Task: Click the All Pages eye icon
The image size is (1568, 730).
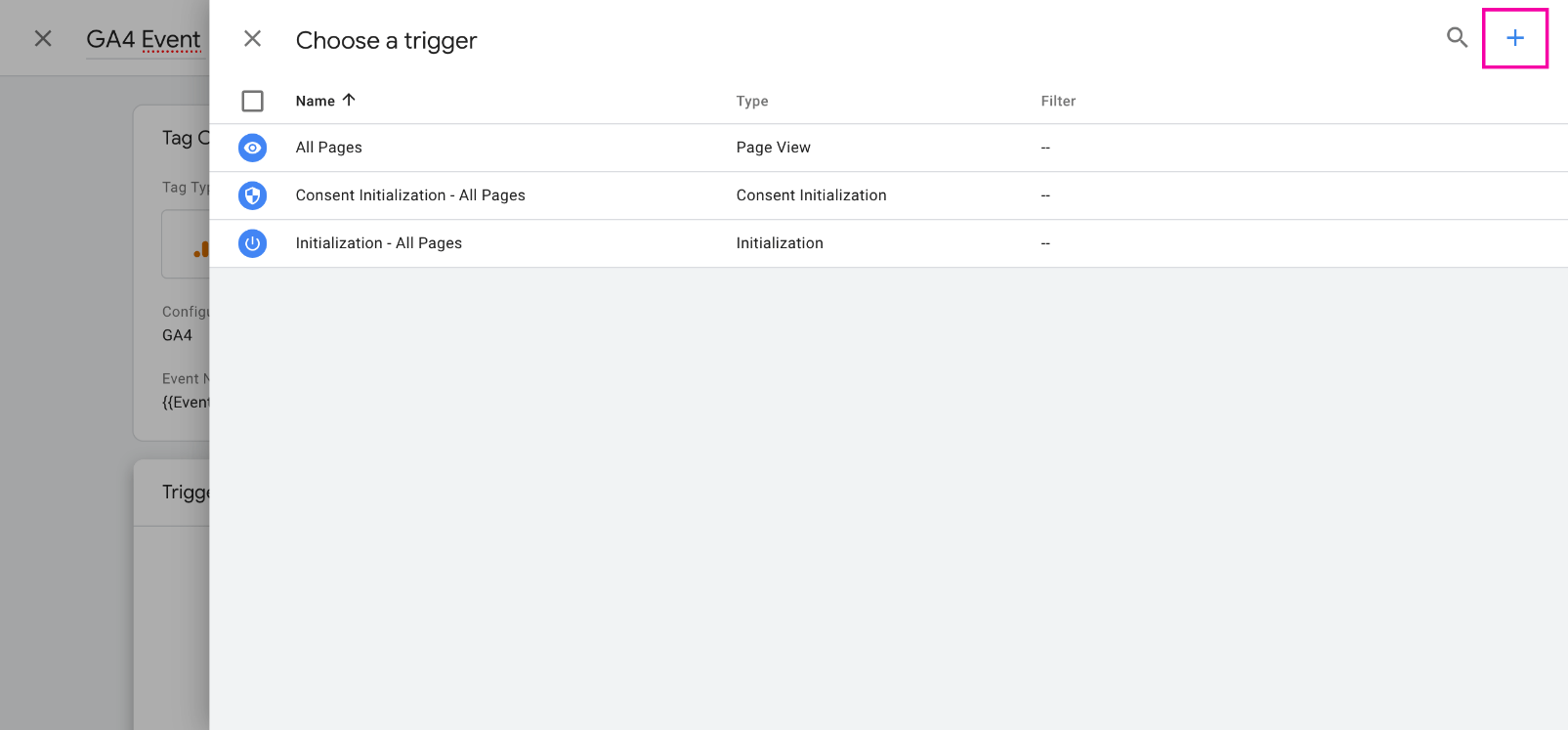Action: pyautogui.click(x=252, y=148)
